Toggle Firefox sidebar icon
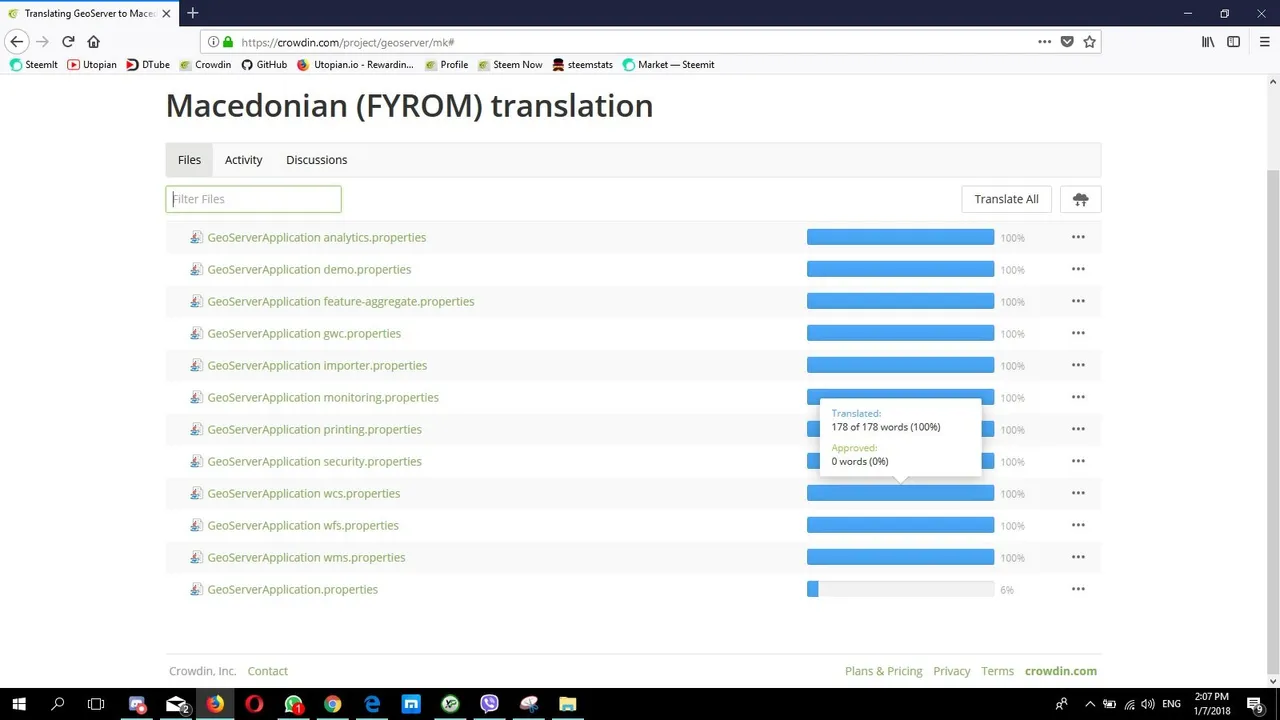1280x720 pixels. pyautogui.click(x=1233, y=42)
